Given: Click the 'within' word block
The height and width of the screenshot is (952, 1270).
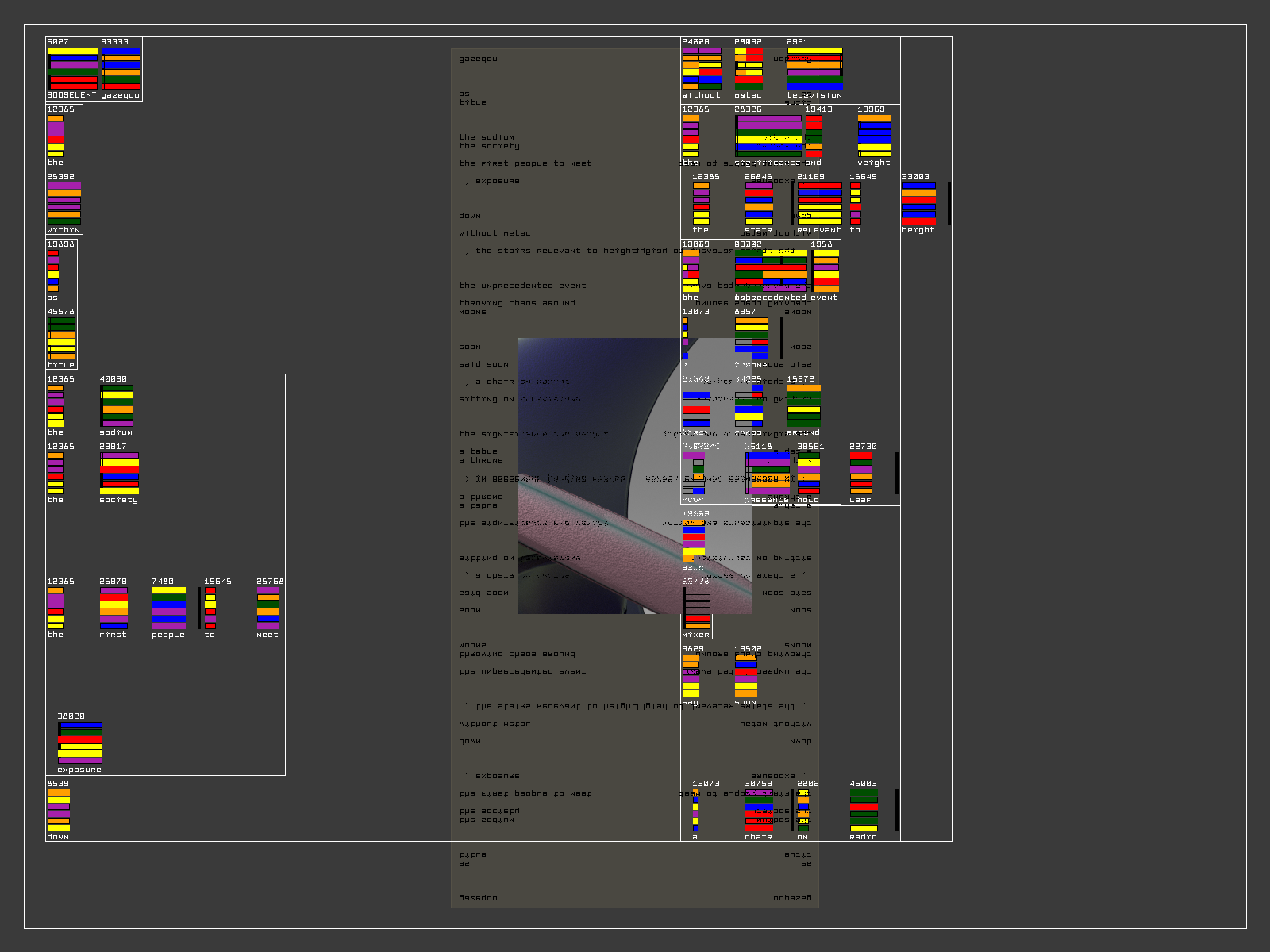Looking at the screenshot, I should pos(63,204).
